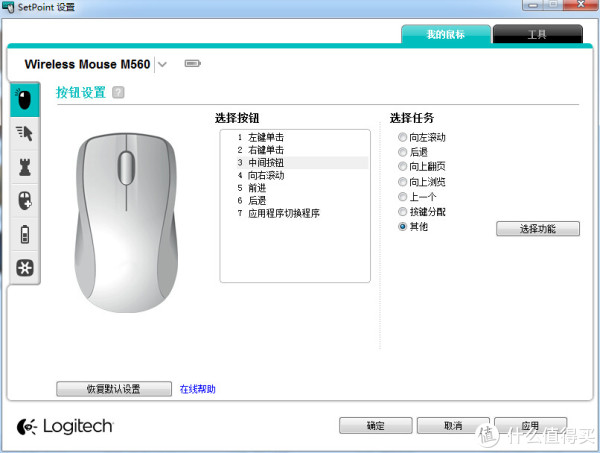Close the SetPoint window

(581, 5)
